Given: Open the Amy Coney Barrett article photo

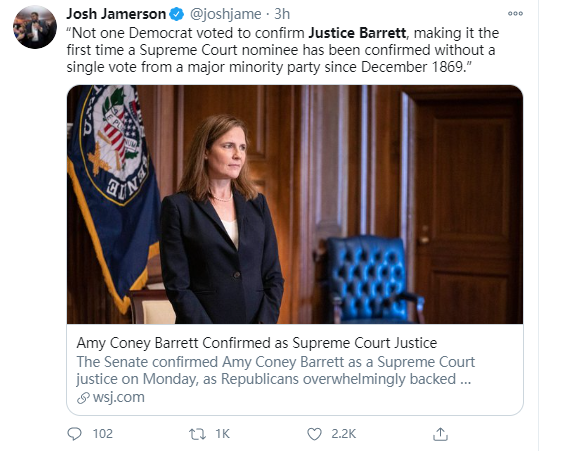Looking at the screenshot, I should 295,204.
